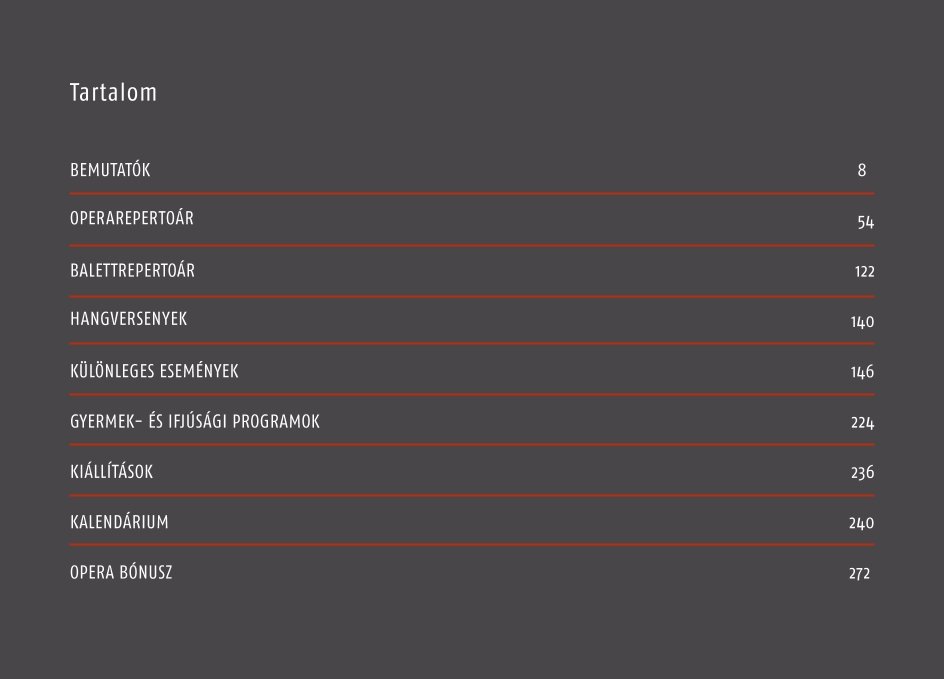Jump to KÜLÖNLEGES ESEMÉNYEK section
Screen dimensions: 944x679
click(154, 370)
